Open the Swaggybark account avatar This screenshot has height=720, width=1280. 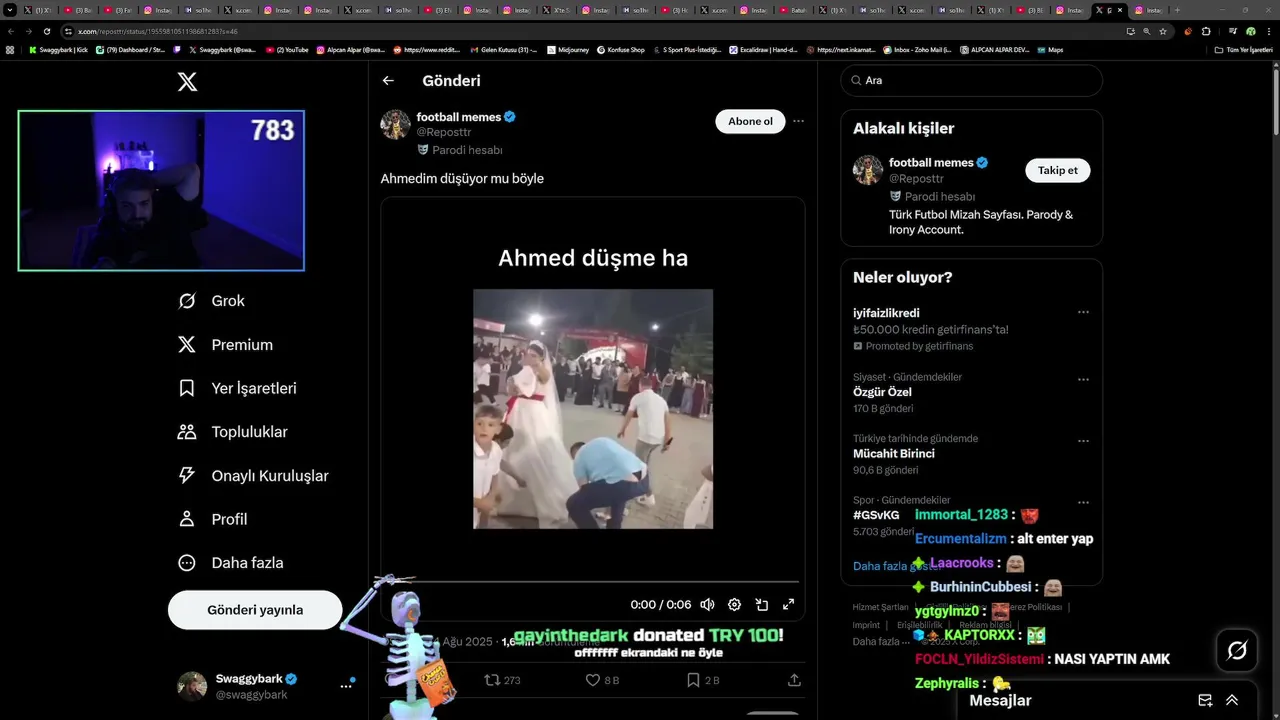tap(192, 686)
